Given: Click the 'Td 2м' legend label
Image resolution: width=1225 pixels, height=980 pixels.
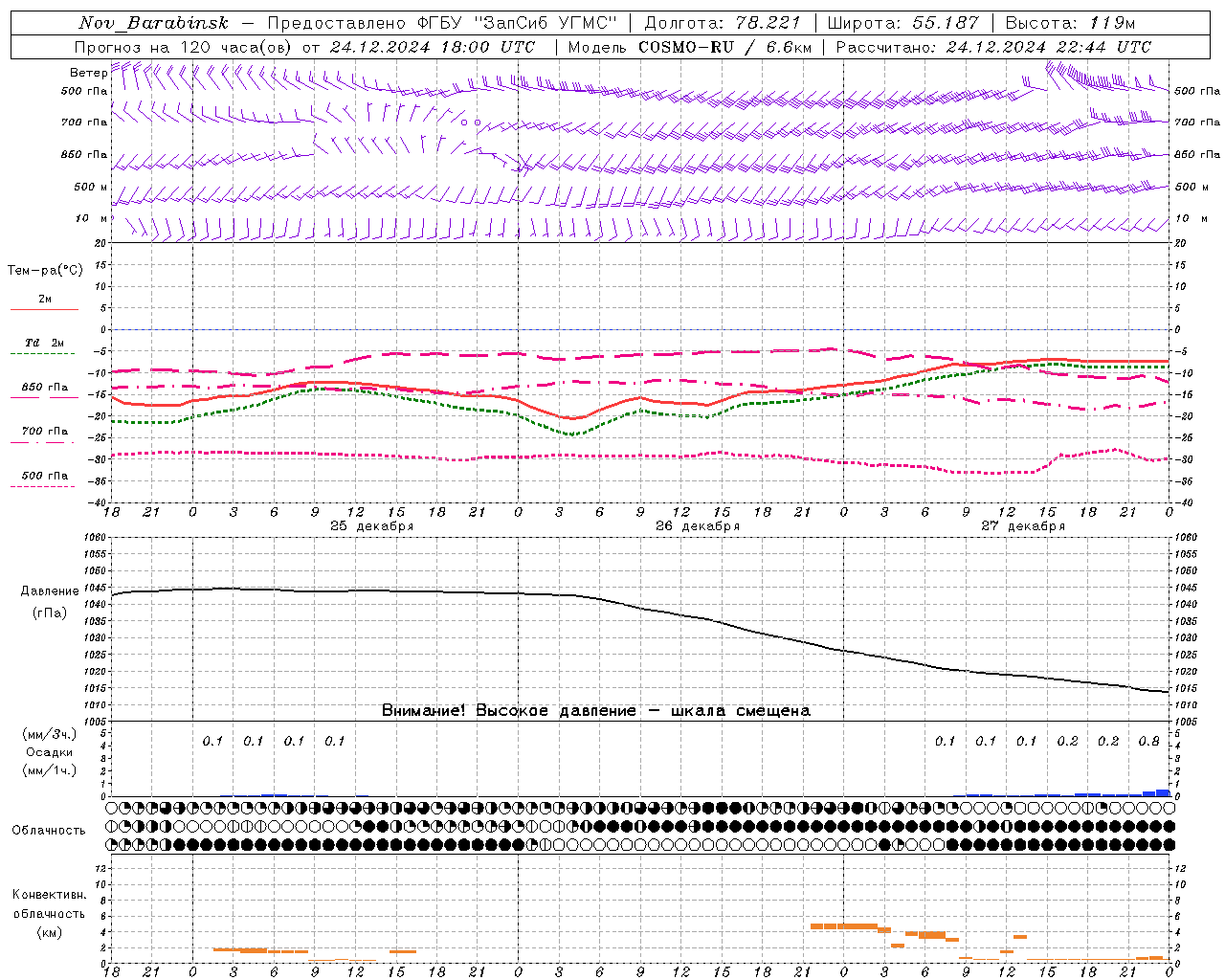Looking at the screenshot, I should tap(44, 343).
